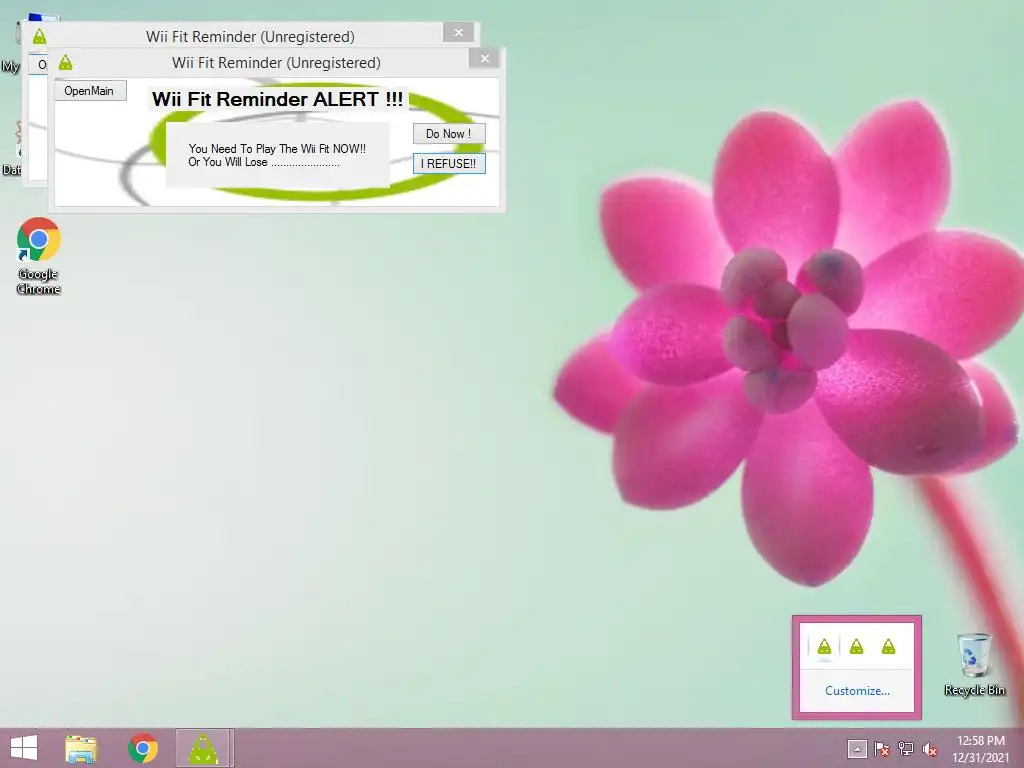Click front window's green title bar icon

tap(65, 63)
